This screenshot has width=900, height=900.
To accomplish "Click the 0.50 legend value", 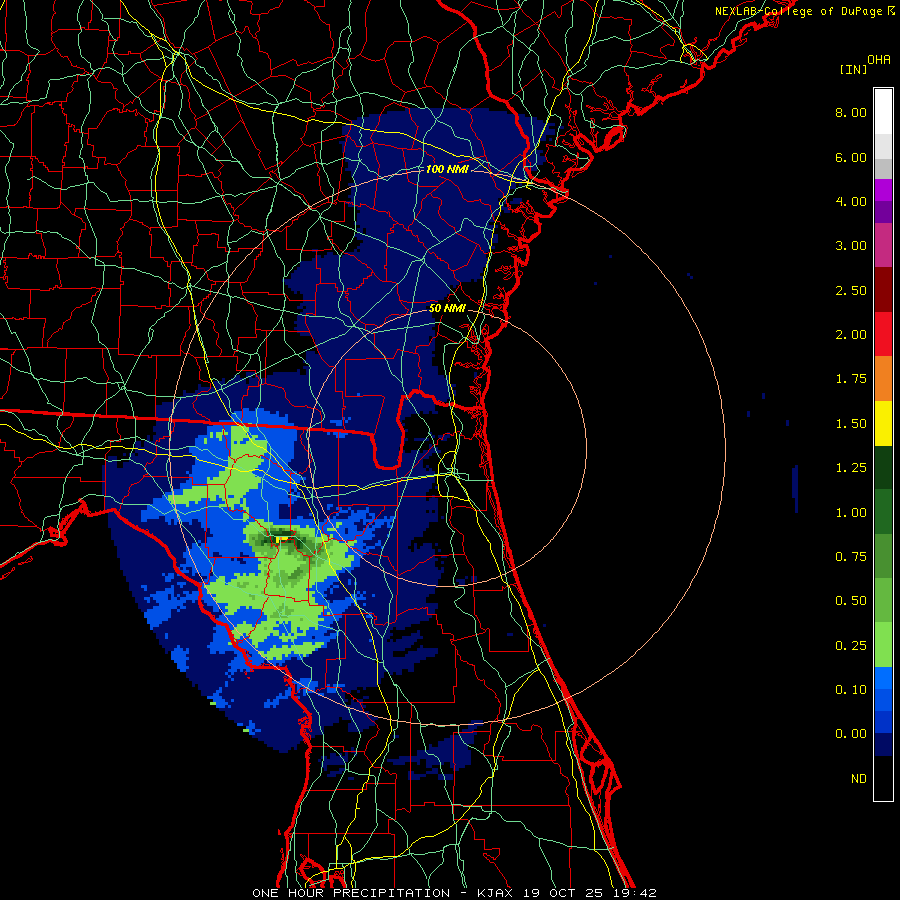I will tap(851, 601).
